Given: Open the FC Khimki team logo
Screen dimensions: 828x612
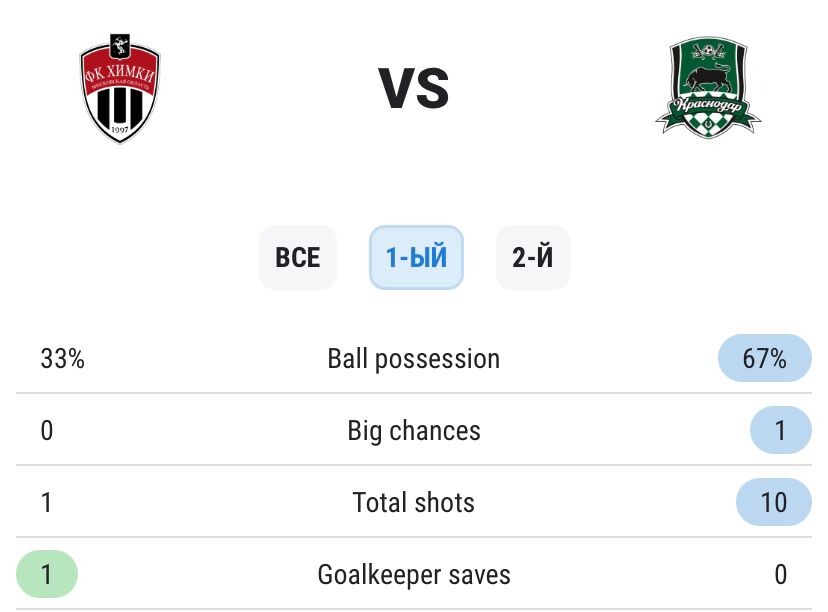Looking at the screenshot, I should (119, 88).
